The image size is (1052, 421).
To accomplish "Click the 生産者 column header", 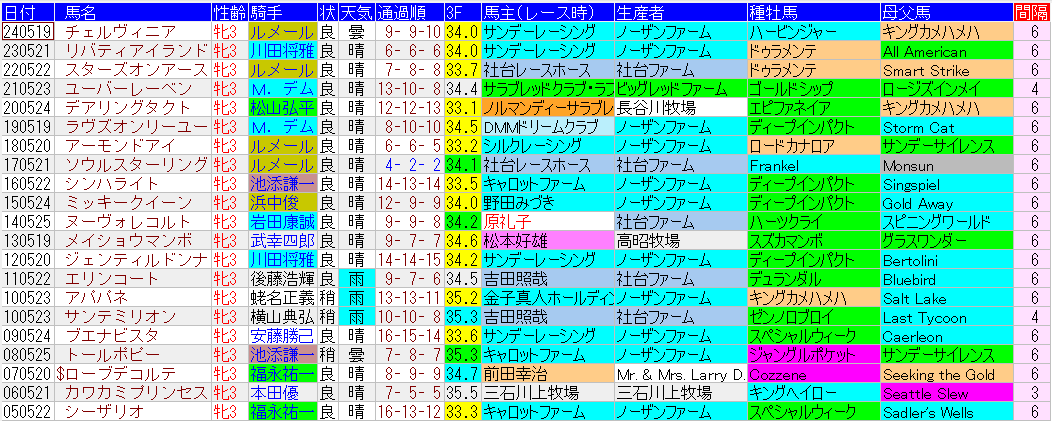I will (x=680, y=13).
